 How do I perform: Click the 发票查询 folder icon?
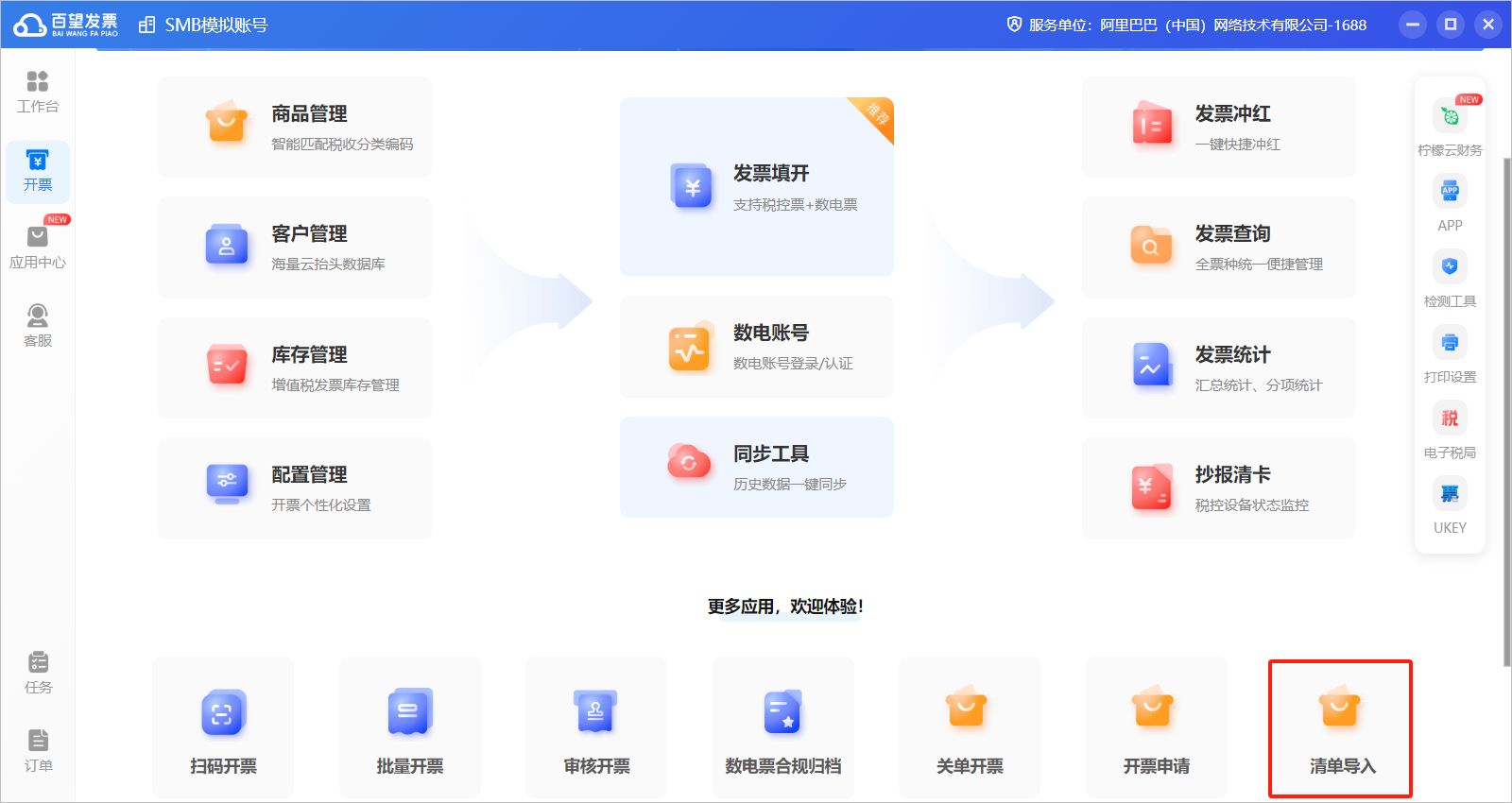coord(1151,245)
